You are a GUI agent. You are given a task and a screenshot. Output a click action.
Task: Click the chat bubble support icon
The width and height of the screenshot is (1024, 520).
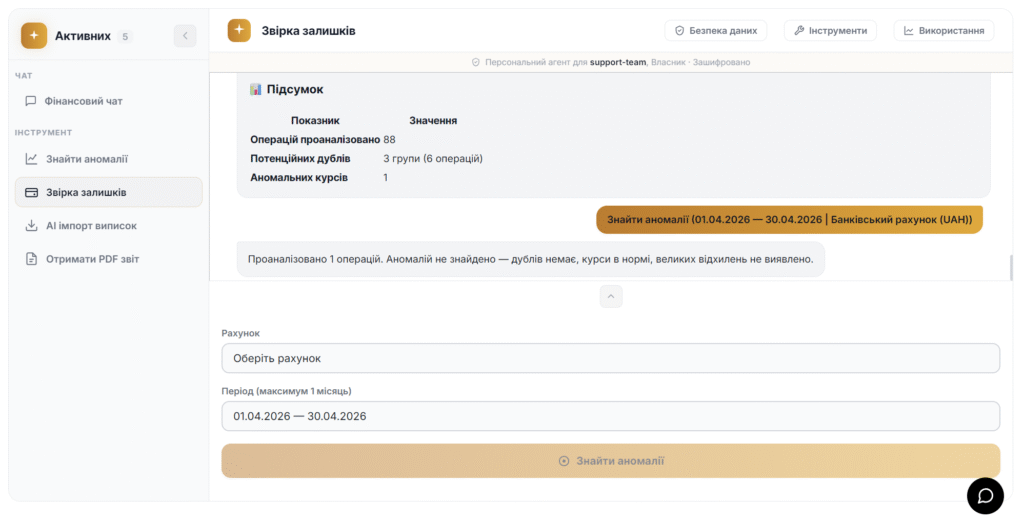(985, 495)
